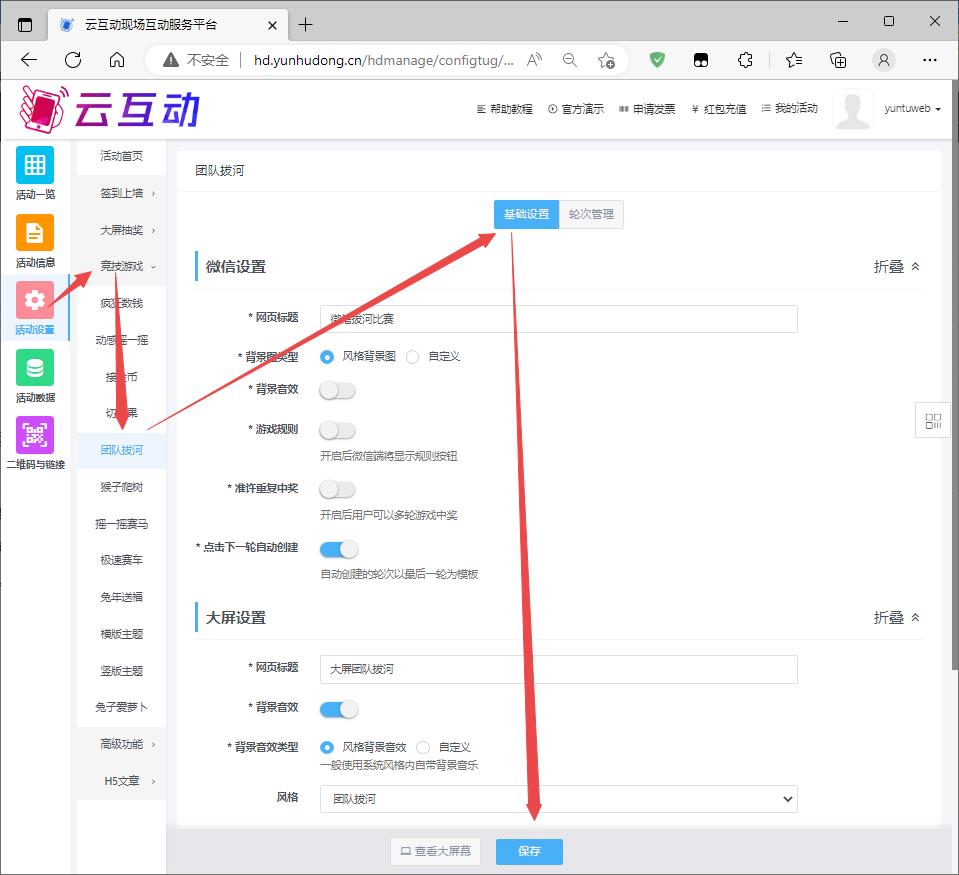This screenshot has width=959, height=875.
Task: Click the floating QR code icon at right edge
Action: pyautogui.click(x=933, y=421)
